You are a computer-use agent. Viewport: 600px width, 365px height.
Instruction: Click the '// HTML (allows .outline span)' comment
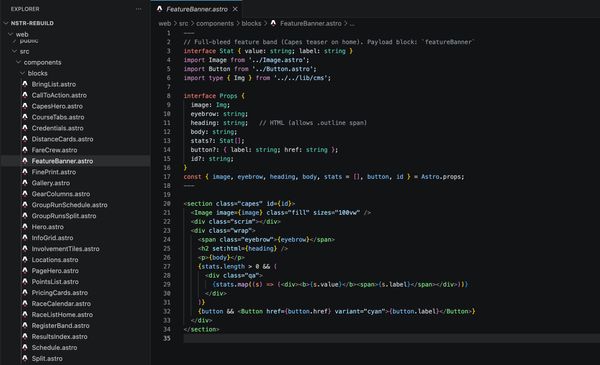point(313,123)
